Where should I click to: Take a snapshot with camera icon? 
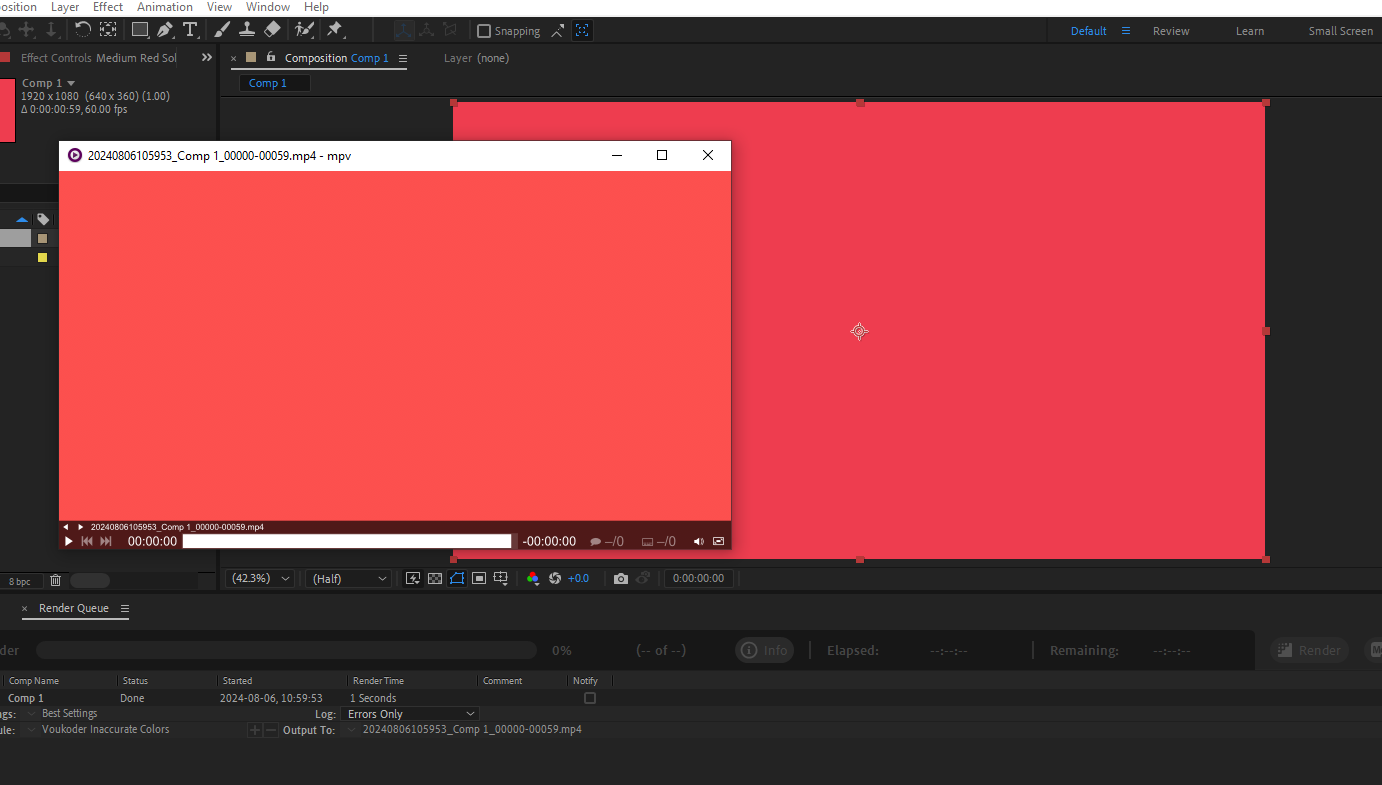[621, 579]
